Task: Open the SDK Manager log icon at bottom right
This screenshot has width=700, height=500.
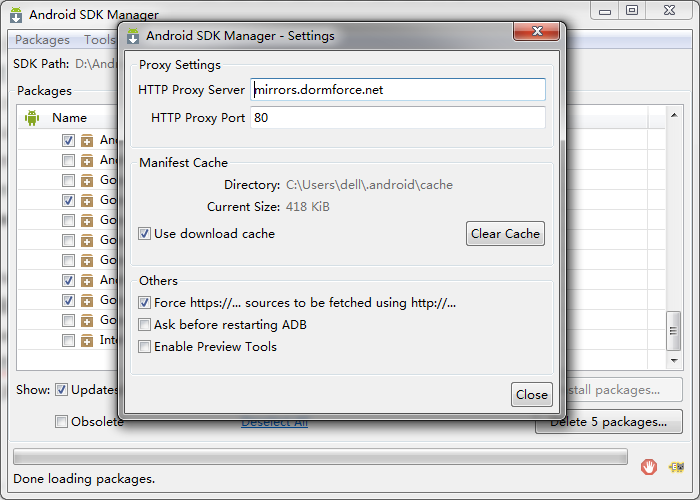Action: [676, 467]
